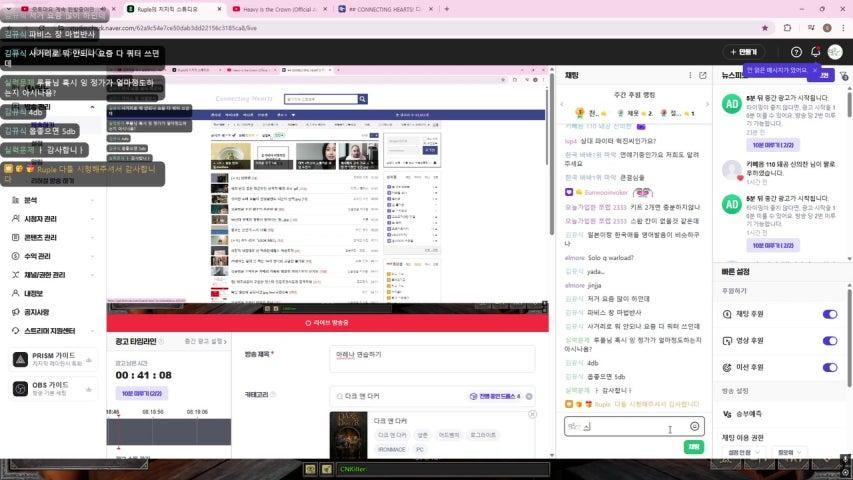
Task: Click 10분 미루기 under first AD notice
Action: [x=772, y=145]
